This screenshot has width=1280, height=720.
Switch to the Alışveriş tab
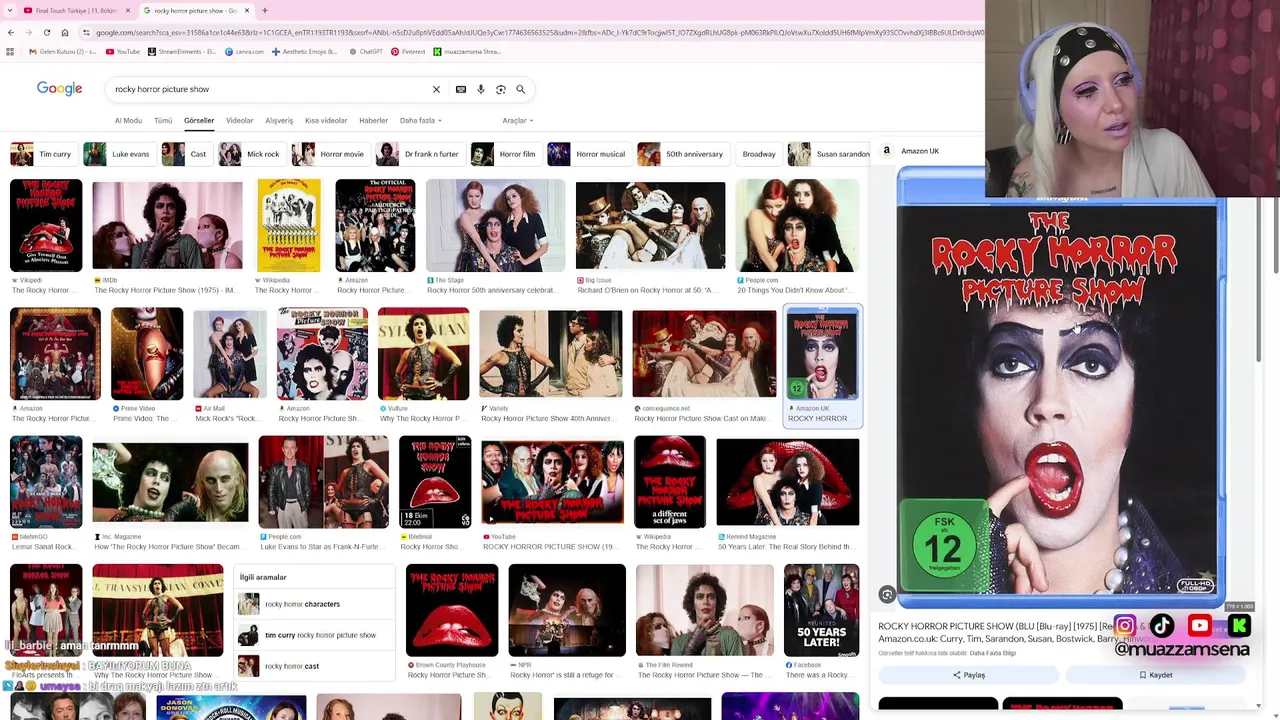click(279, 121)
